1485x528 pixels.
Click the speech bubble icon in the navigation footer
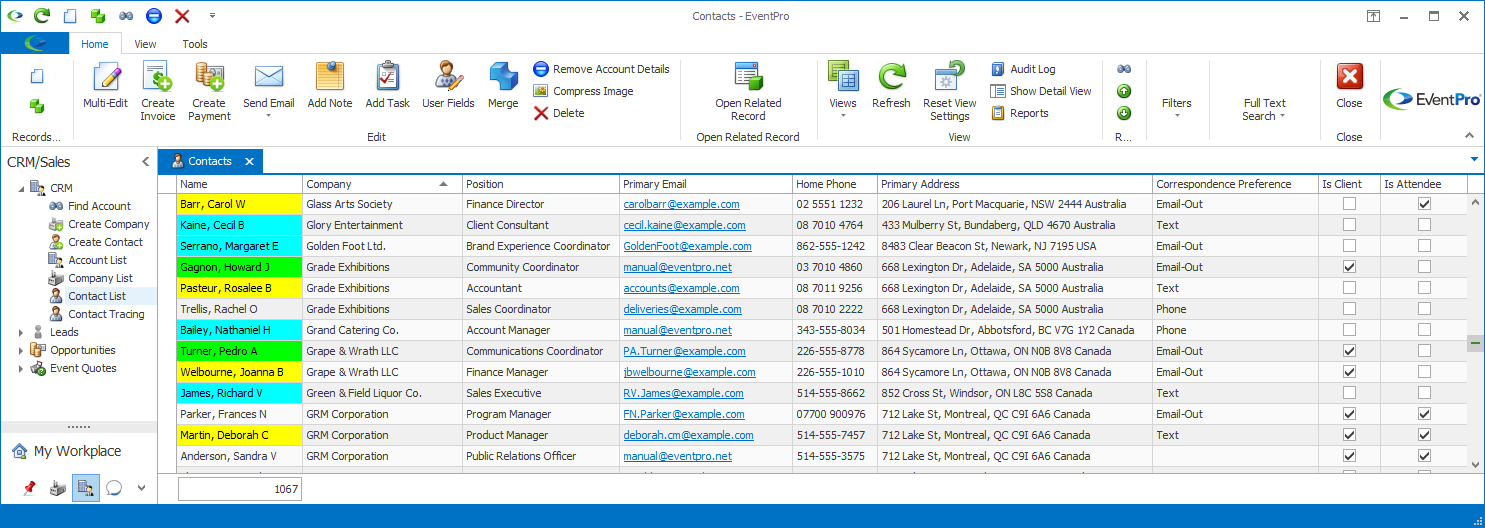tap(114, 488)
